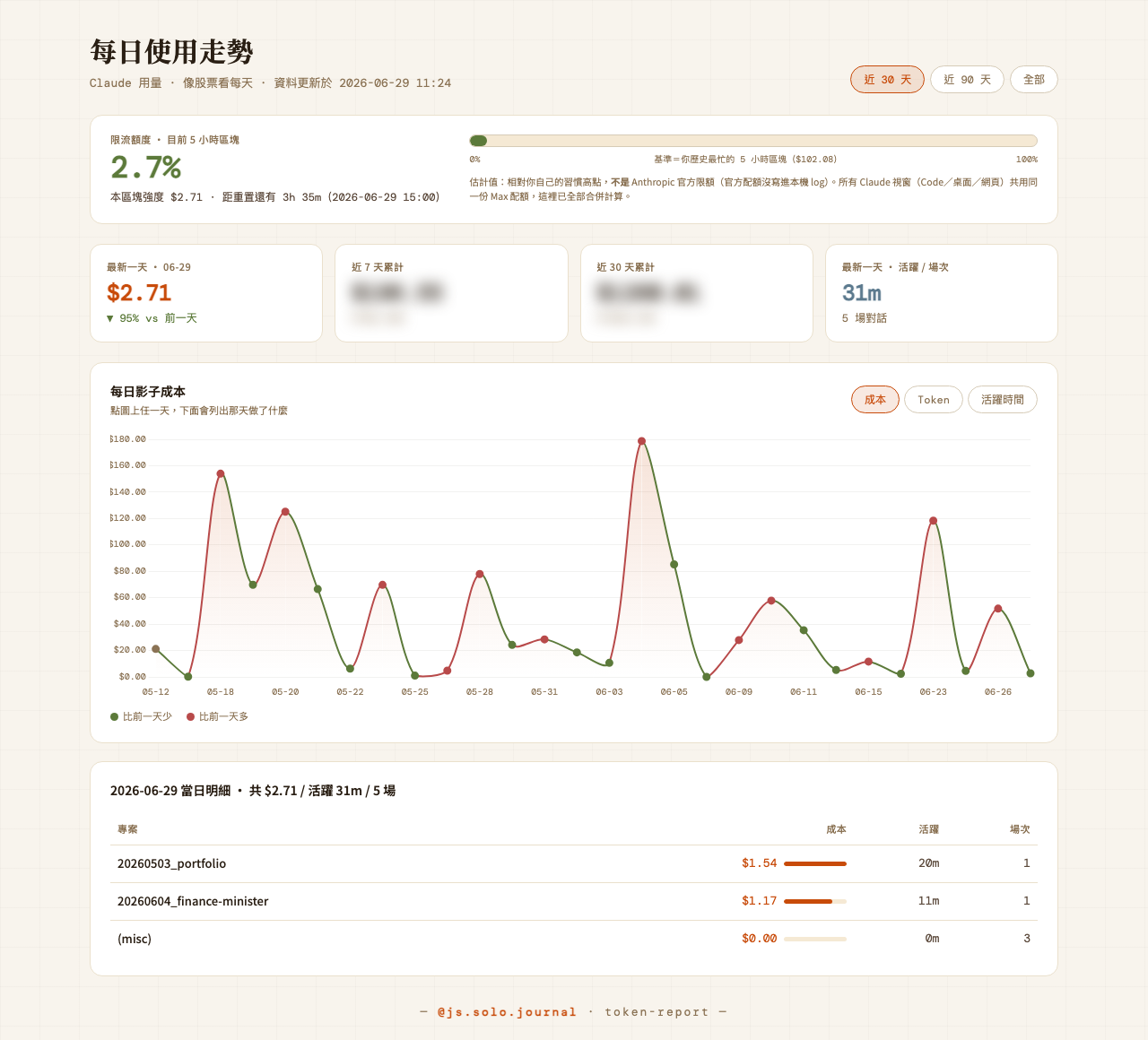Click the 05-18 peak data point

(x=221, y=473)
